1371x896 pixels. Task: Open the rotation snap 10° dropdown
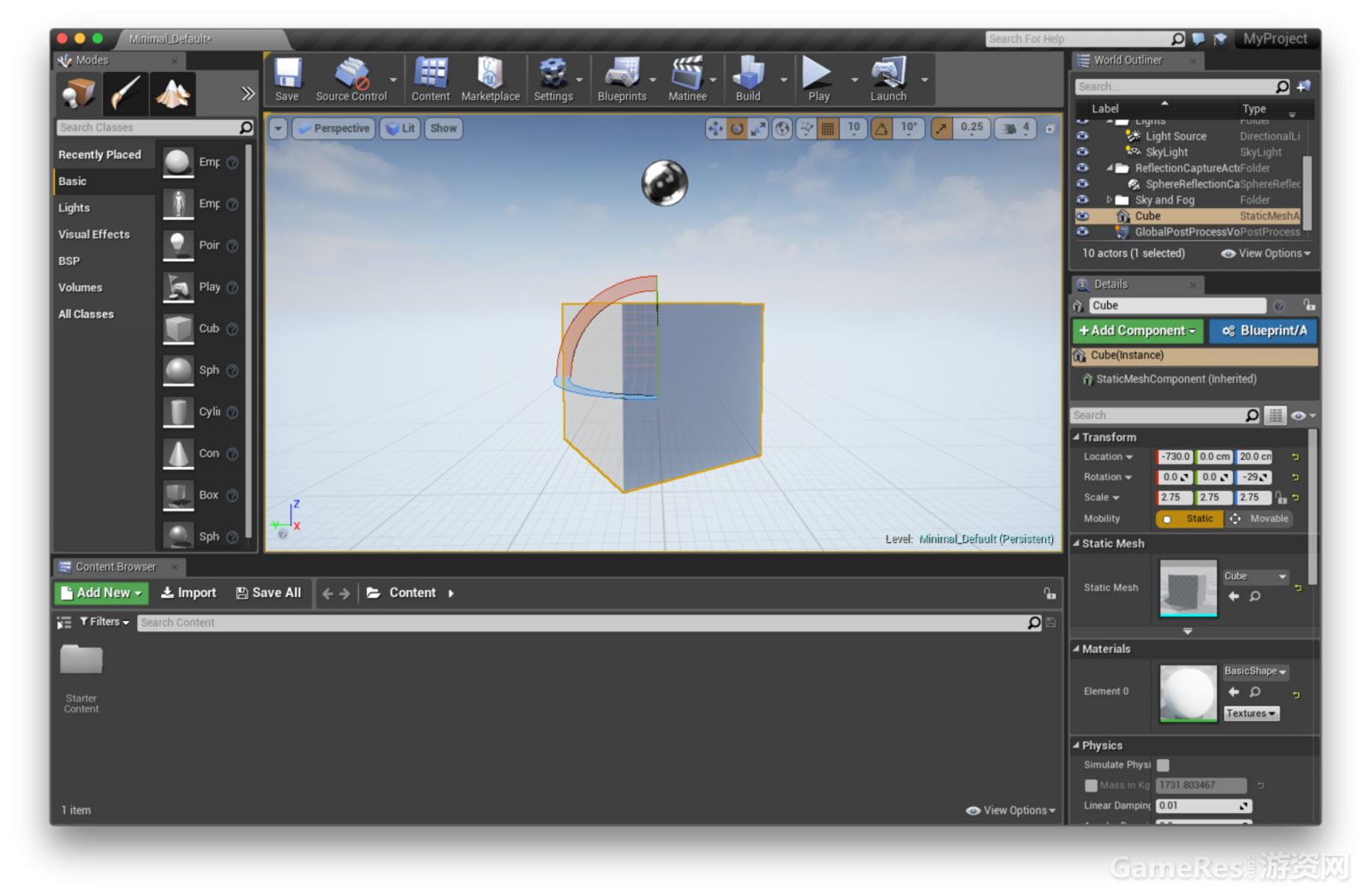point(908,128)
